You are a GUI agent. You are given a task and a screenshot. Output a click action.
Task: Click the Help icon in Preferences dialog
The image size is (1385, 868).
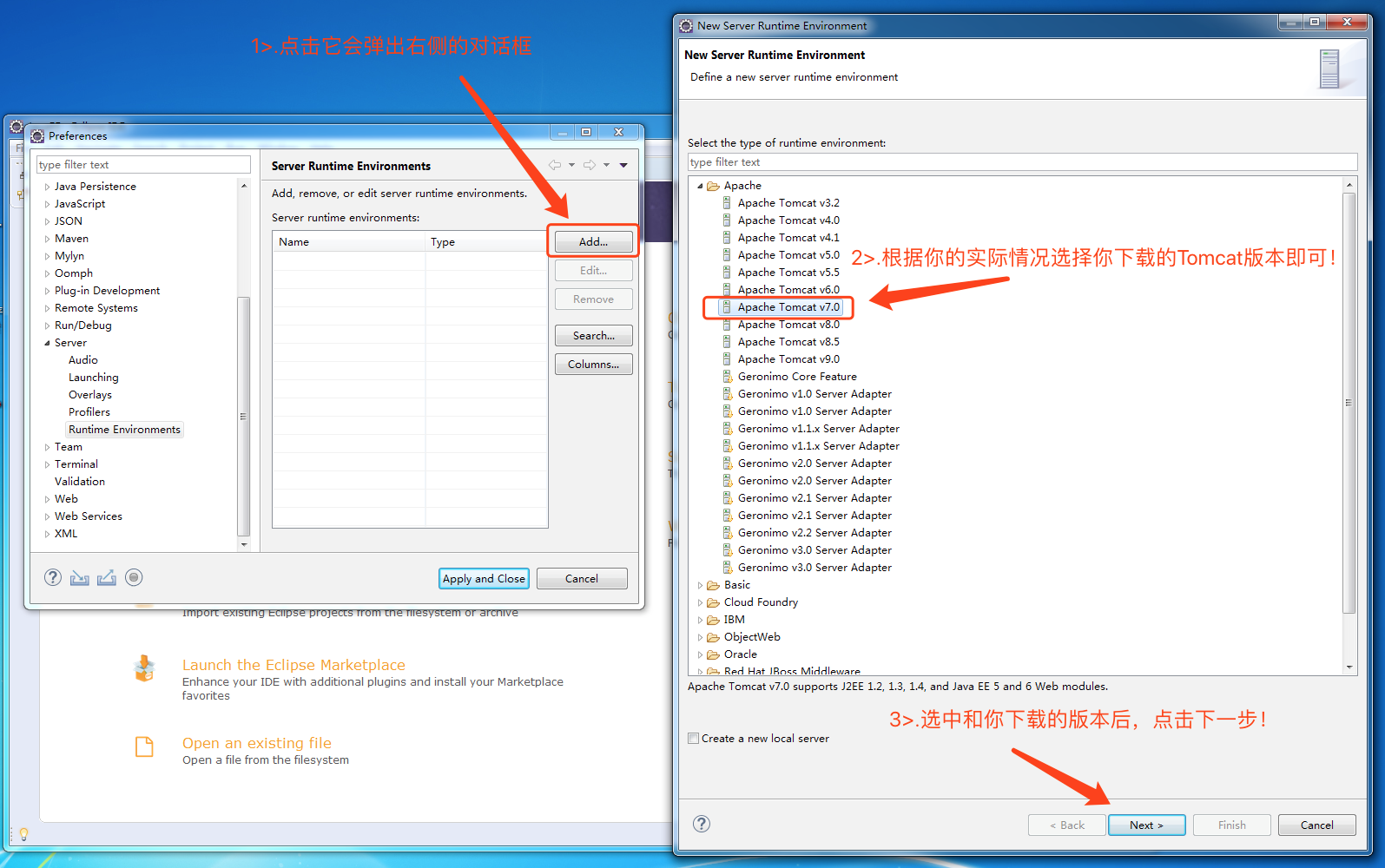(x=53, y=577)
